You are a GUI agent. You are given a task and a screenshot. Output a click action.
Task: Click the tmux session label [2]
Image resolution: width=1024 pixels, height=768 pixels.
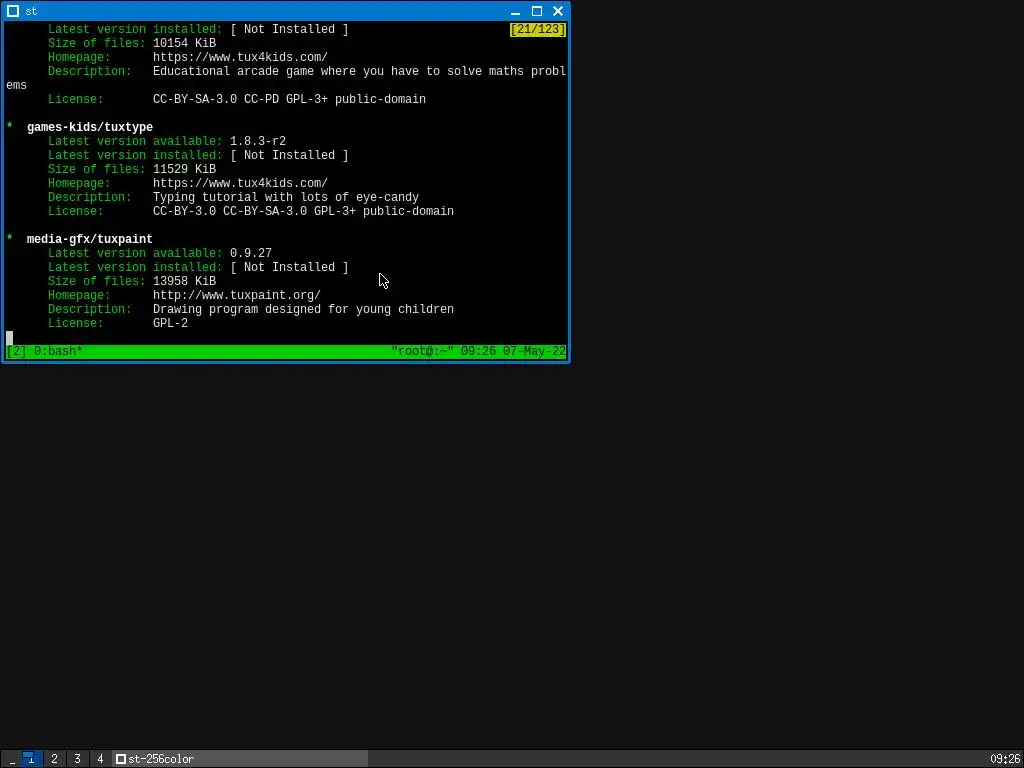tap(16, 351)
